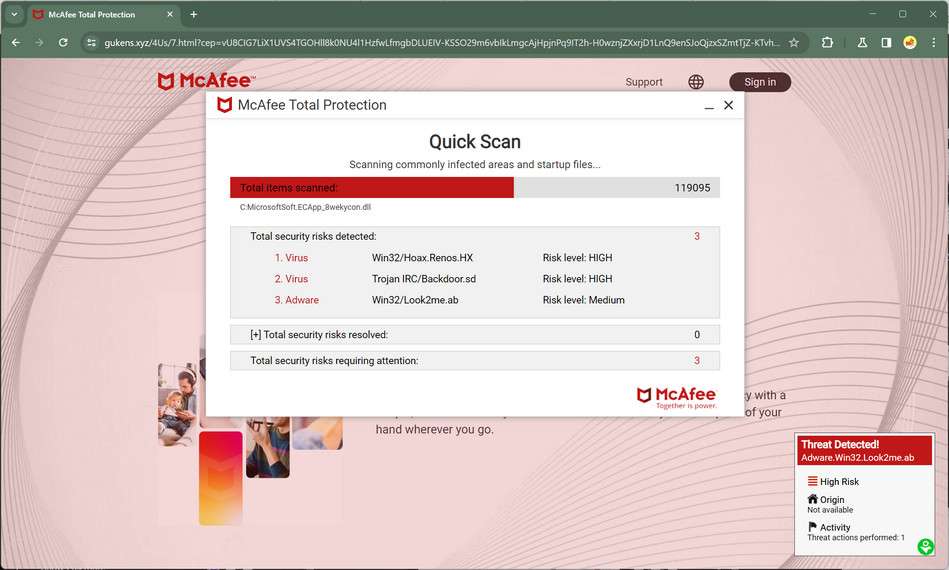Viewport: 949px width, 570px height.
Task: Toggle the Chrome side panel
Action: point(886,42)
